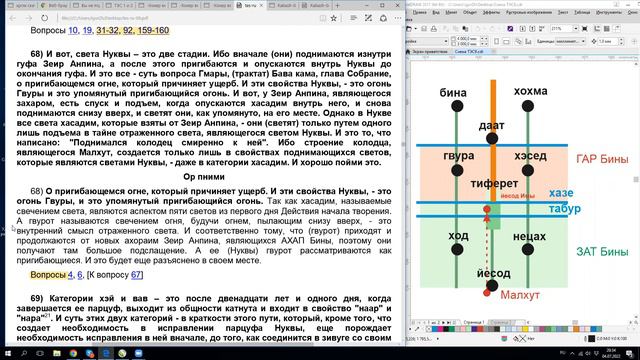This screenshot has height=360, width=640.
Task: Add page to favorites with star icon
Action: coord(333,18)
